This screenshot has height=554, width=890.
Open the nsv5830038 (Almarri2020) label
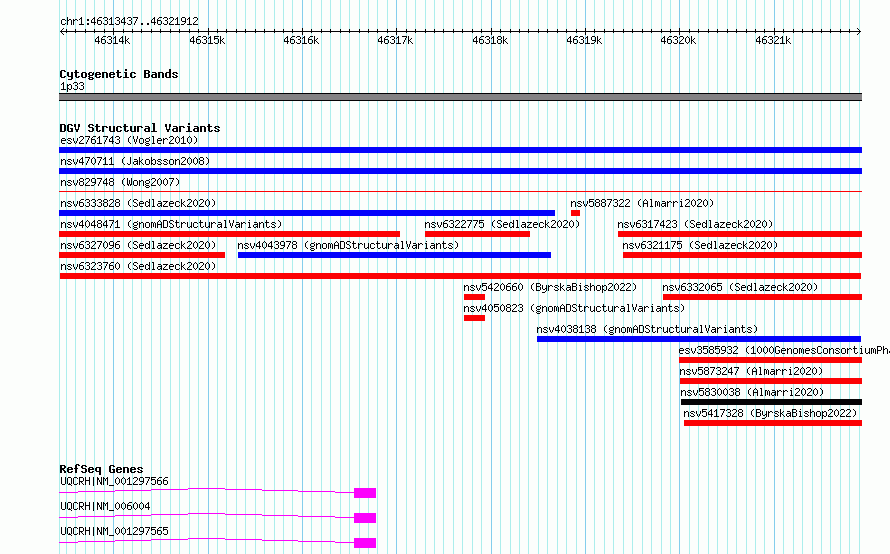[752, 392]
